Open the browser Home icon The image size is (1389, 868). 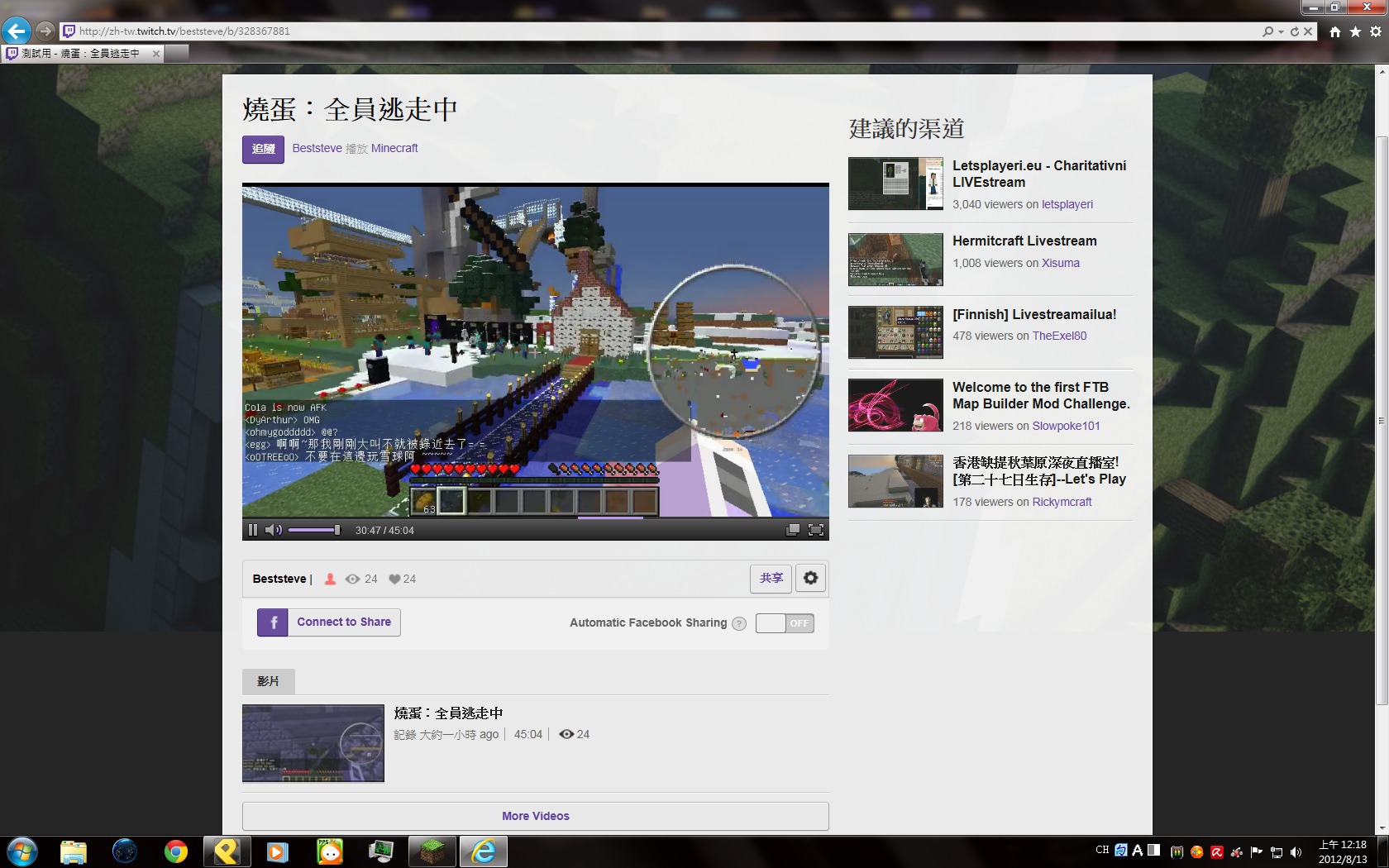click(x=1335, y=31)
